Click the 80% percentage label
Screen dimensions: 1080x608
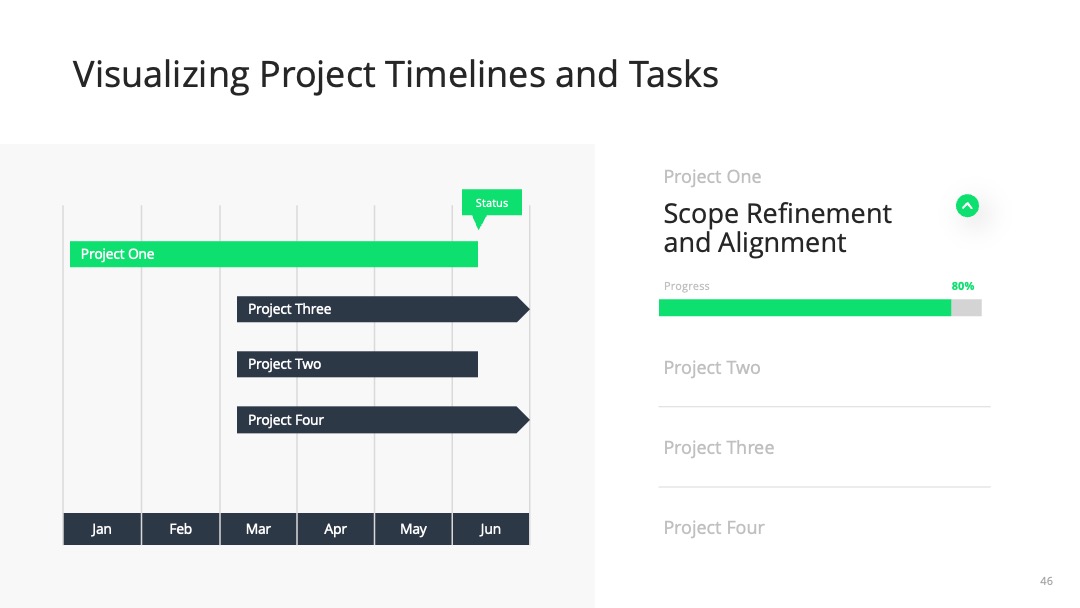(963, 286)
